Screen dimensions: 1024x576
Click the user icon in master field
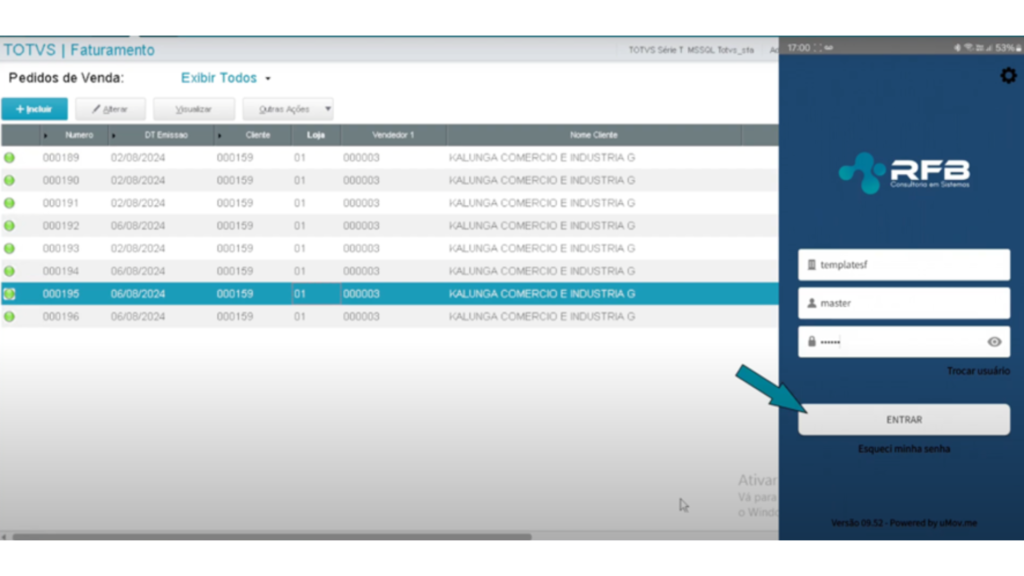(x=812, y=303)
